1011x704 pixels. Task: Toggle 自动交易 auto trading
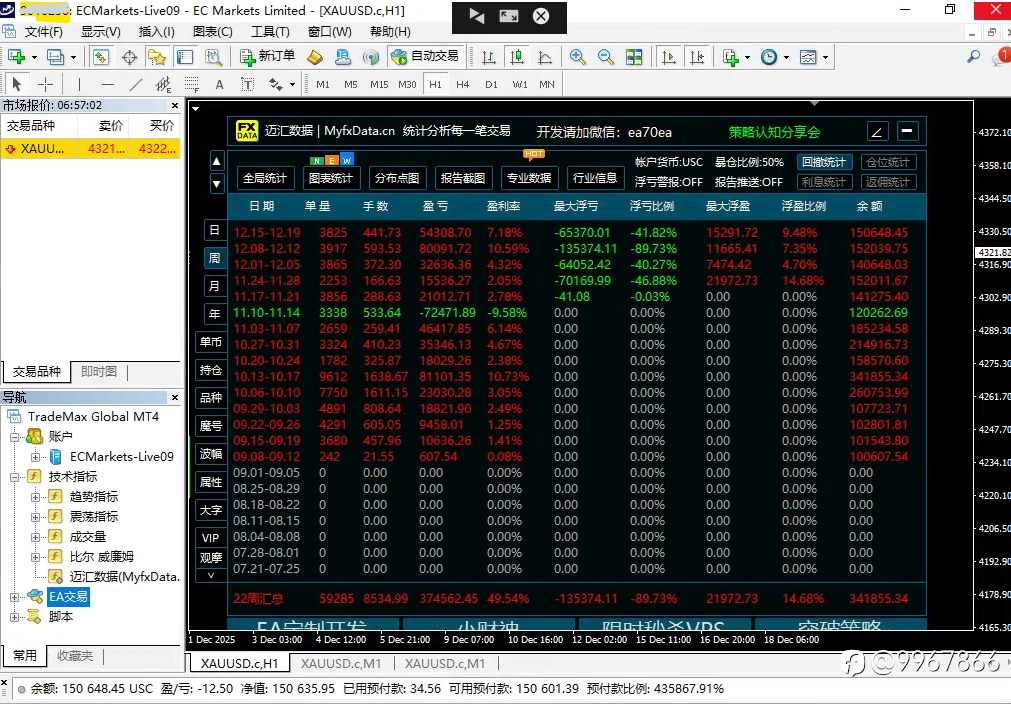click(x=426, y=57)
